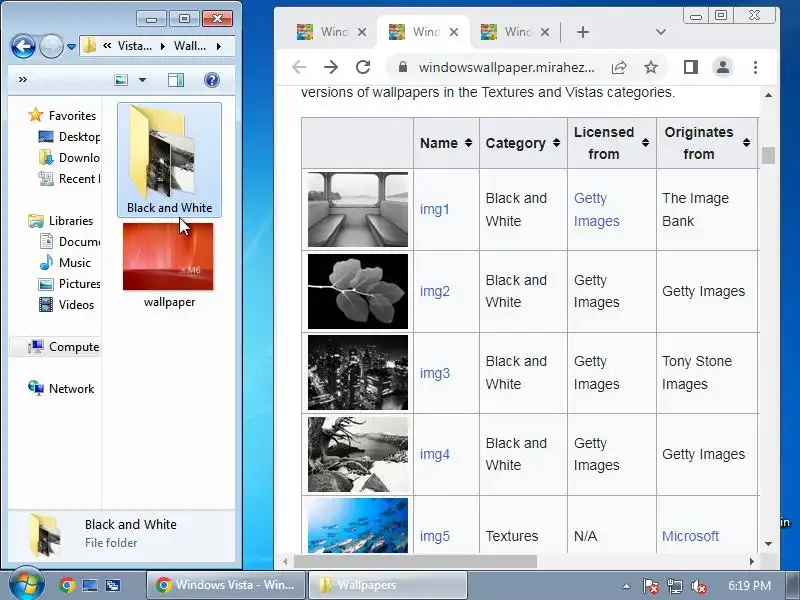Viewport: 800px width, 600px height.
Task: Open Chrome profile icon
Action: click(723, 67)
